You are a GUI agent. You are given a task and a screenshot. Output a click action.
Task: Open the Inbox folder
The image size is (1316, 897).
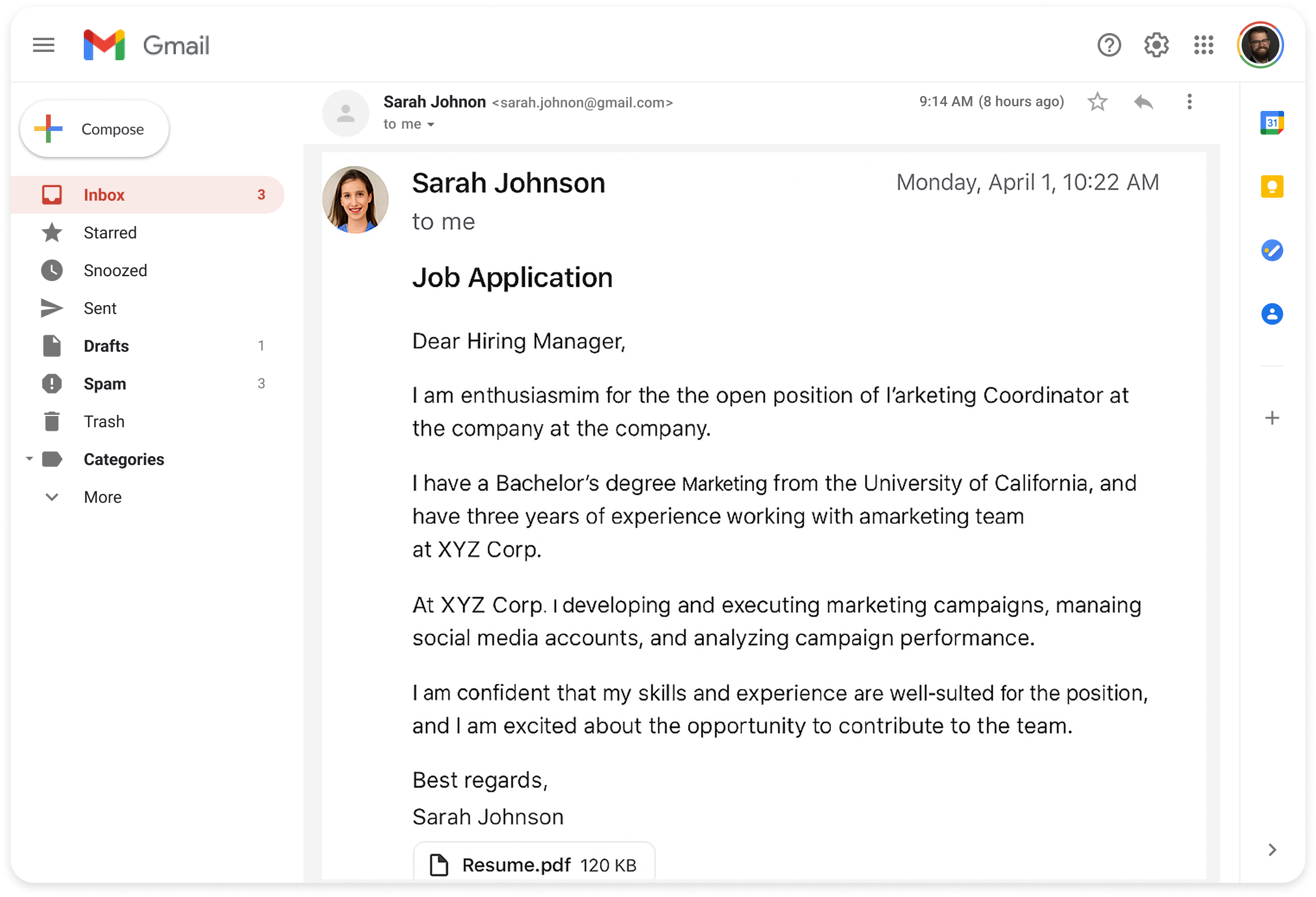coord(148,195)
